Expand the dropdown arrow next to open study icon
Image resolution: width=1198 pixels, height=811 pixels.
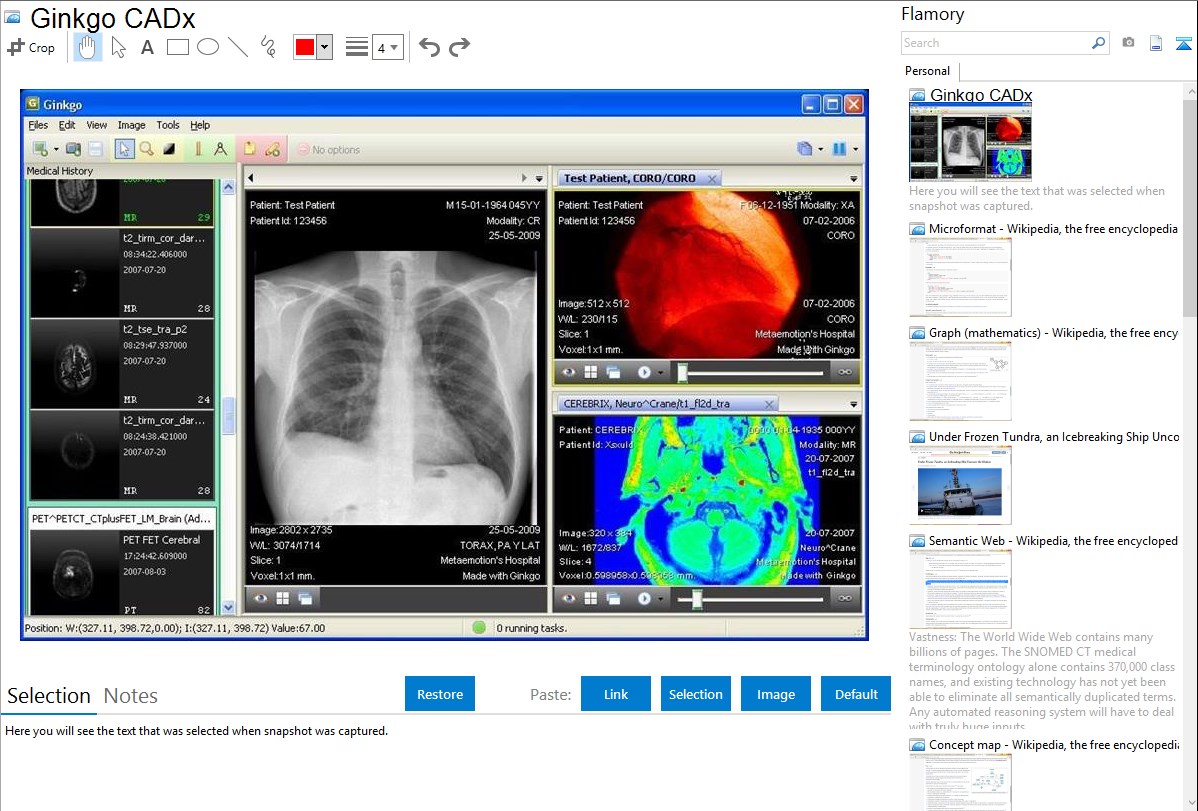(x=56, y=150)
